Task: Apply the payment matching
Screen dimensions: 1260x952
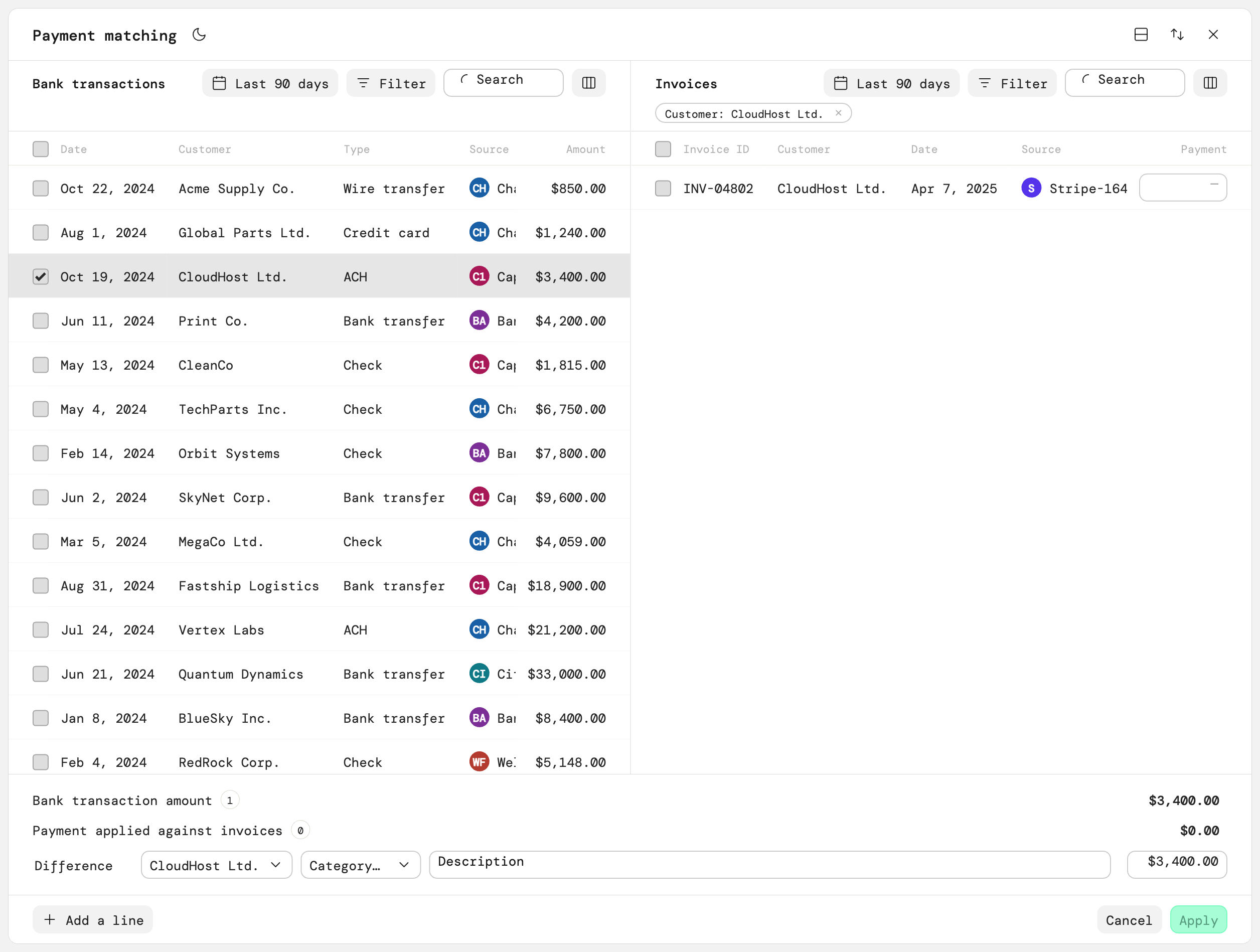Action: click(x=1198, y=919)
